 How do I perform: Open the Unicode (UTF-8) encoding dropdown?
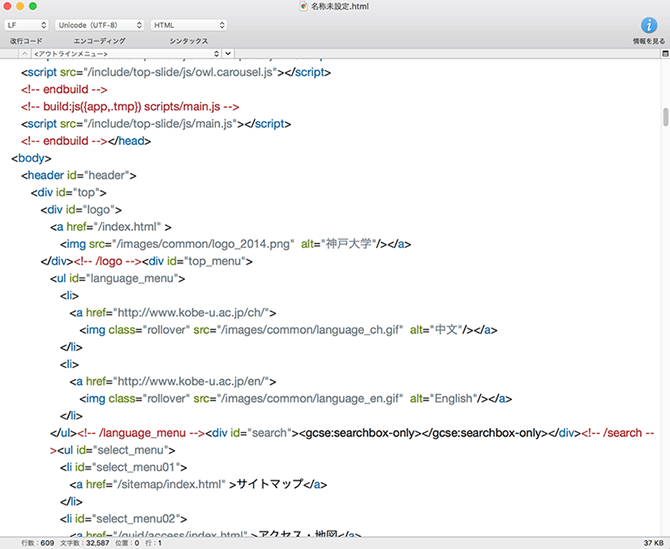click(99, 24)
